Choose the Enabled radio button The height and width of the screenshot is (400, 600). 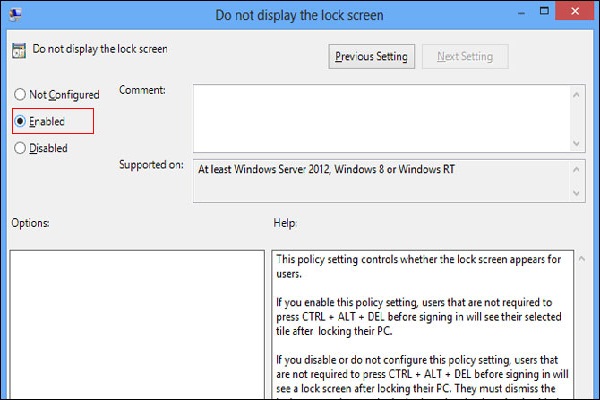[x=19, y=121]
